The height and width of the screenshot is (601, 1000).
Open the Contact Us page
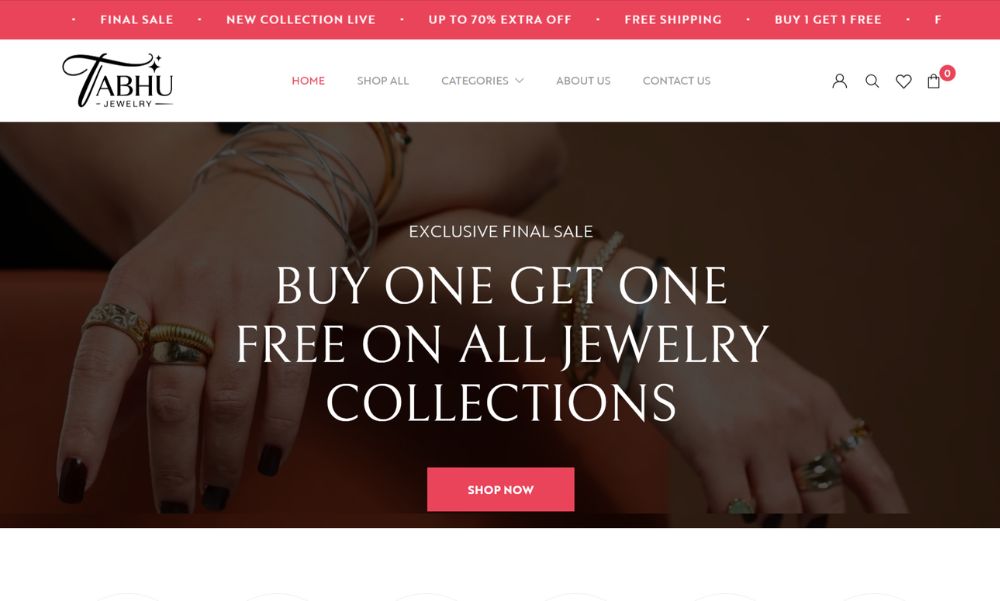point(677,80)
